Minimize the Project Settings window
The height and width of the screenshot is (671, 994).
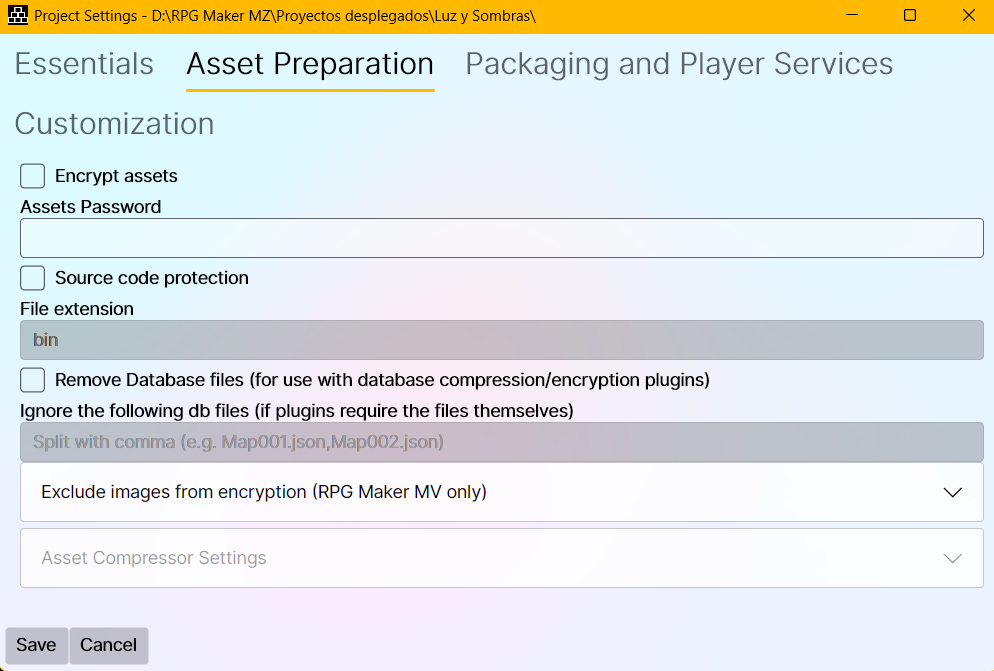click(x=850, y=15)
